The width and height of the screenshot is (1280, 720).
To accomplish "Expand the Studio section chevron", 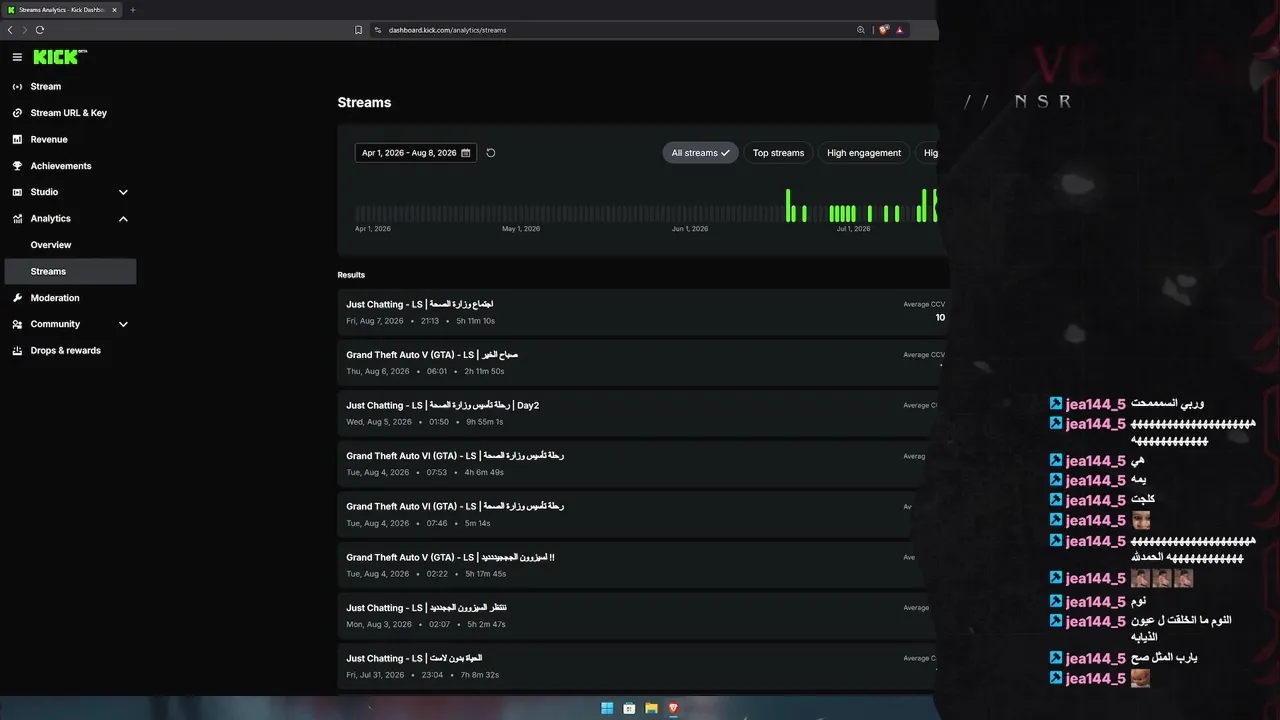I will point(123,192).
